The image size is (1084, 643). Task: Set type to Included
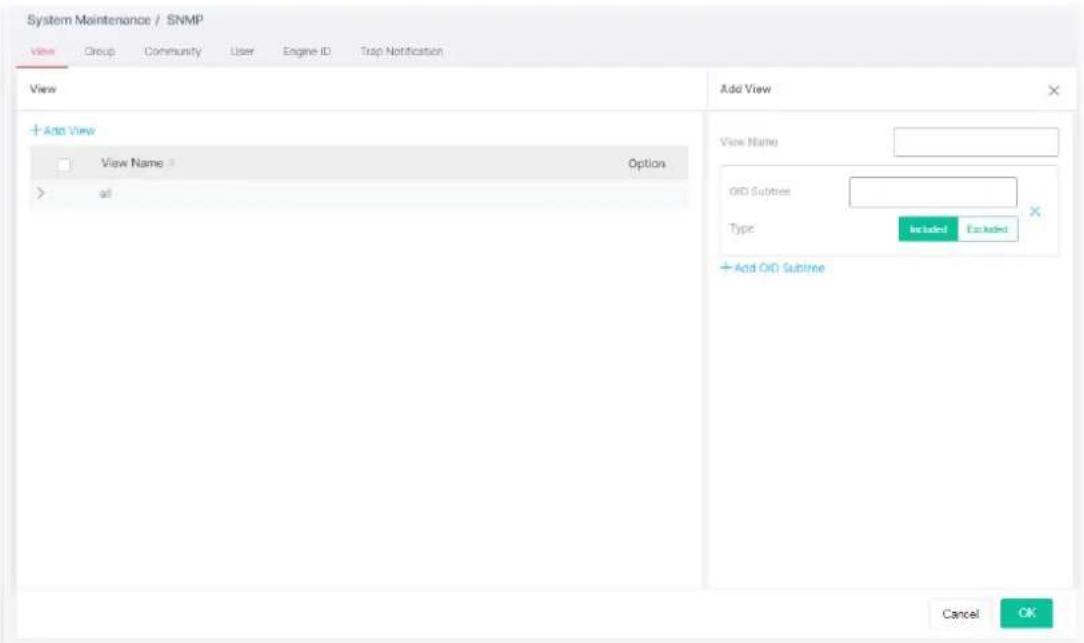coord(928,230)
